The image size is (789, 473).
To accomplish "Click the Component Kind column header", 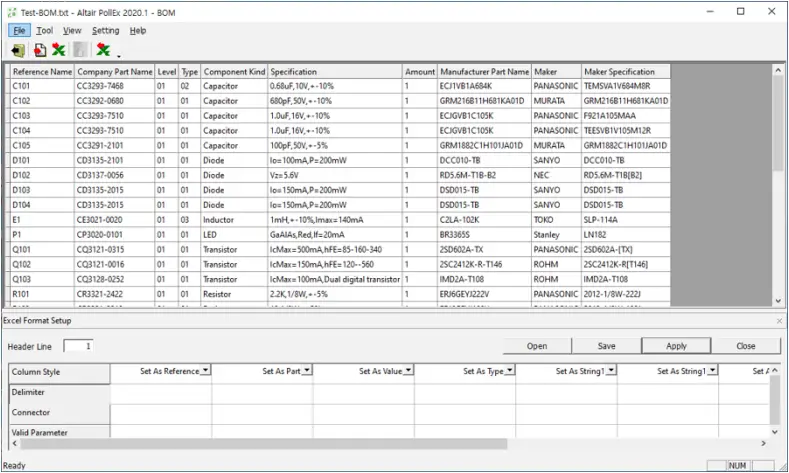I will point(234,72).
